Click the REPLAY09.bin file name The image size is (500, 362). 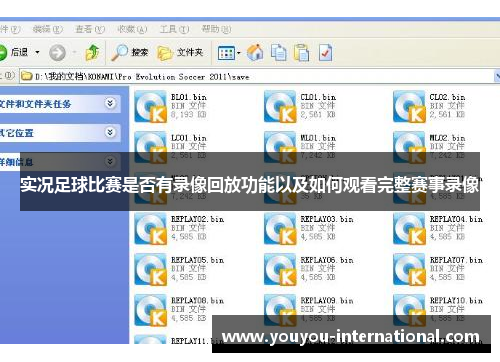tap(327, 301)
